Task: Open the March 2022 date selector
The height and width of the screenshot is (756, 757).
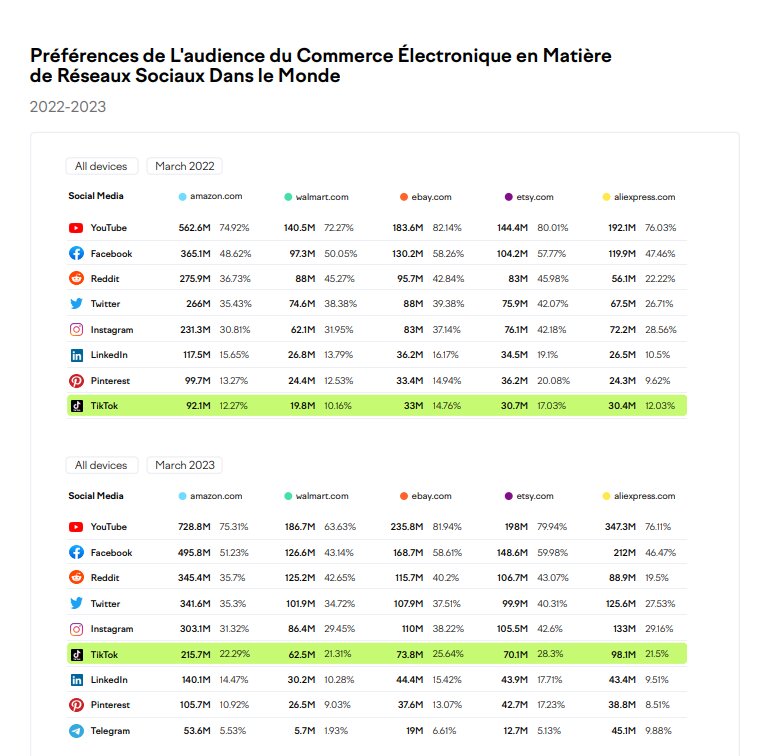Action: pos(184,166)
